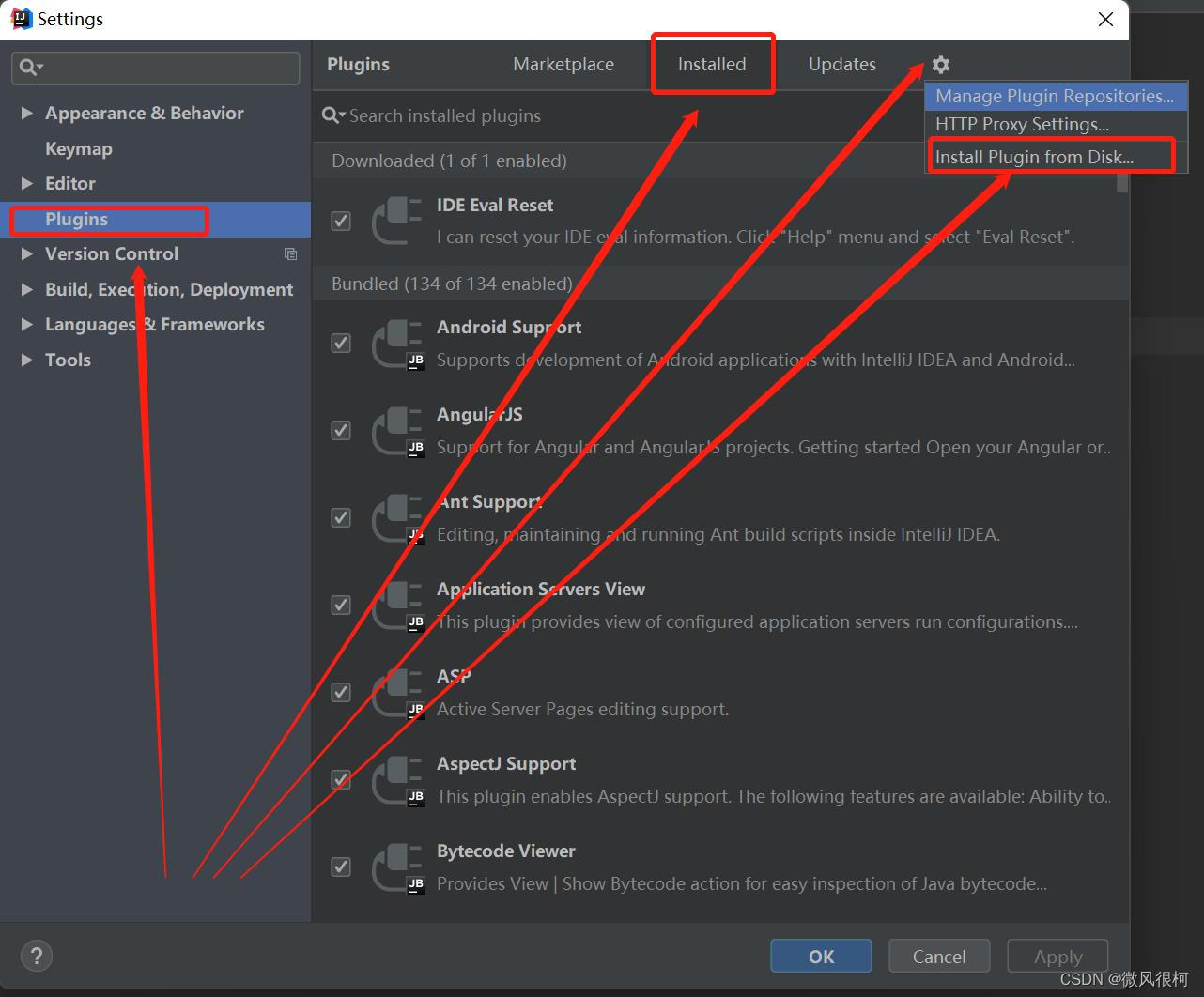This screenshot has height=997, width=1204.
Task: Click the Bytecode Viewer plugin icon
Action: coord(396,867)
